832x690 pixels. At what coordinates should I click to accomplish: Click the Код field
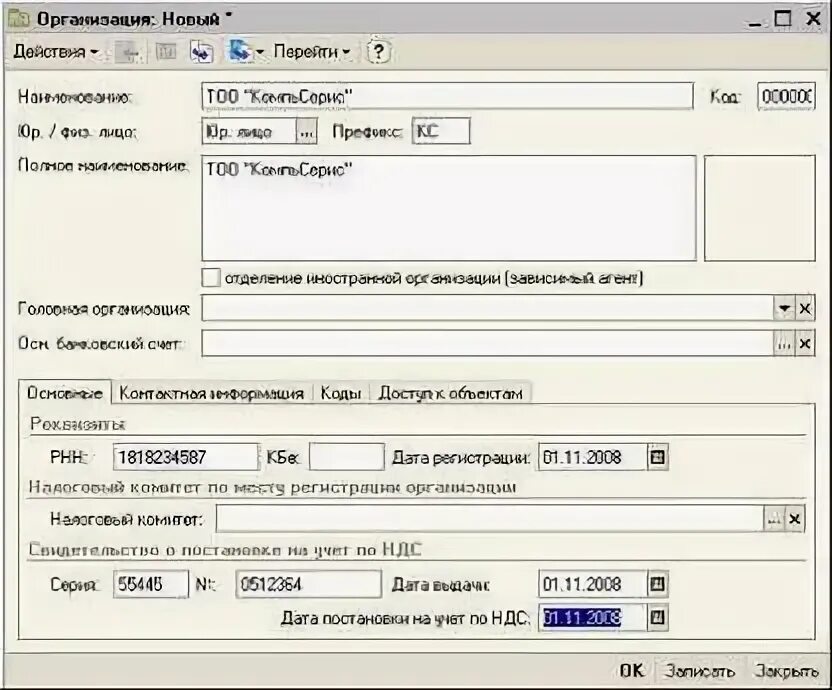pos(786,96)
